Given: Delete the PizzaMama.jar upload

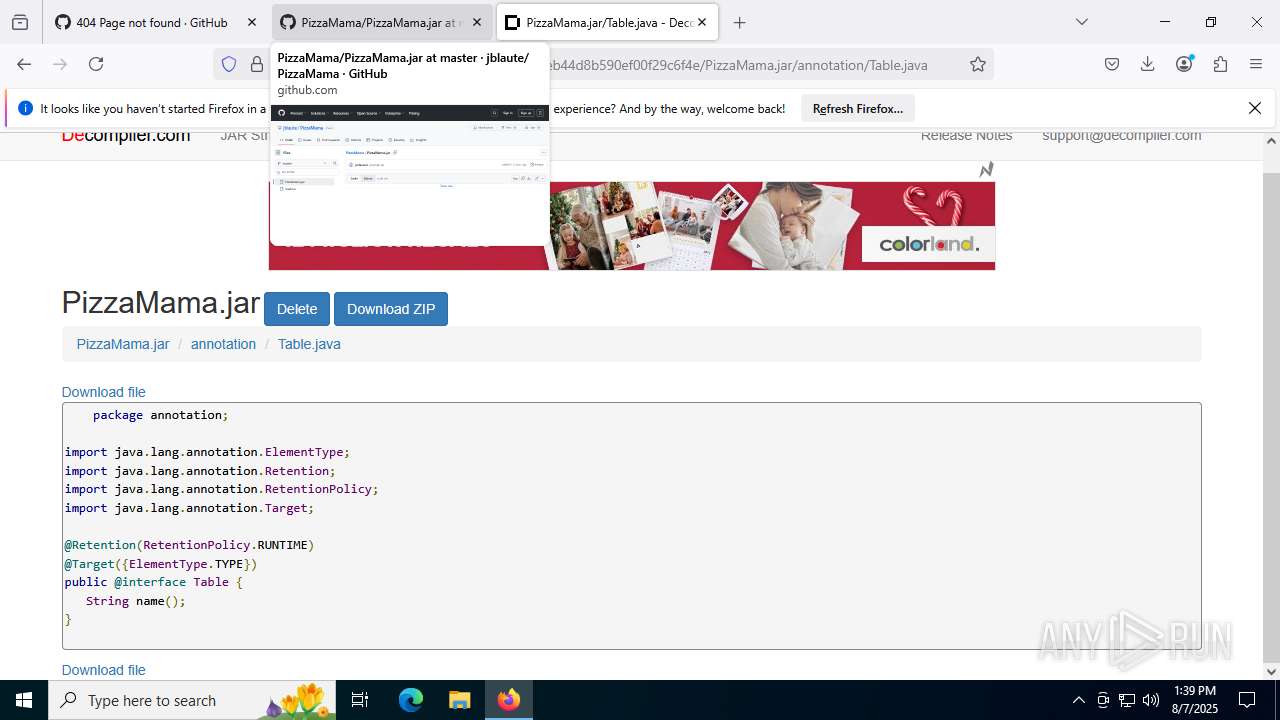Looking at the screenshot, I should pyautogui.click(x=297, y=309).
